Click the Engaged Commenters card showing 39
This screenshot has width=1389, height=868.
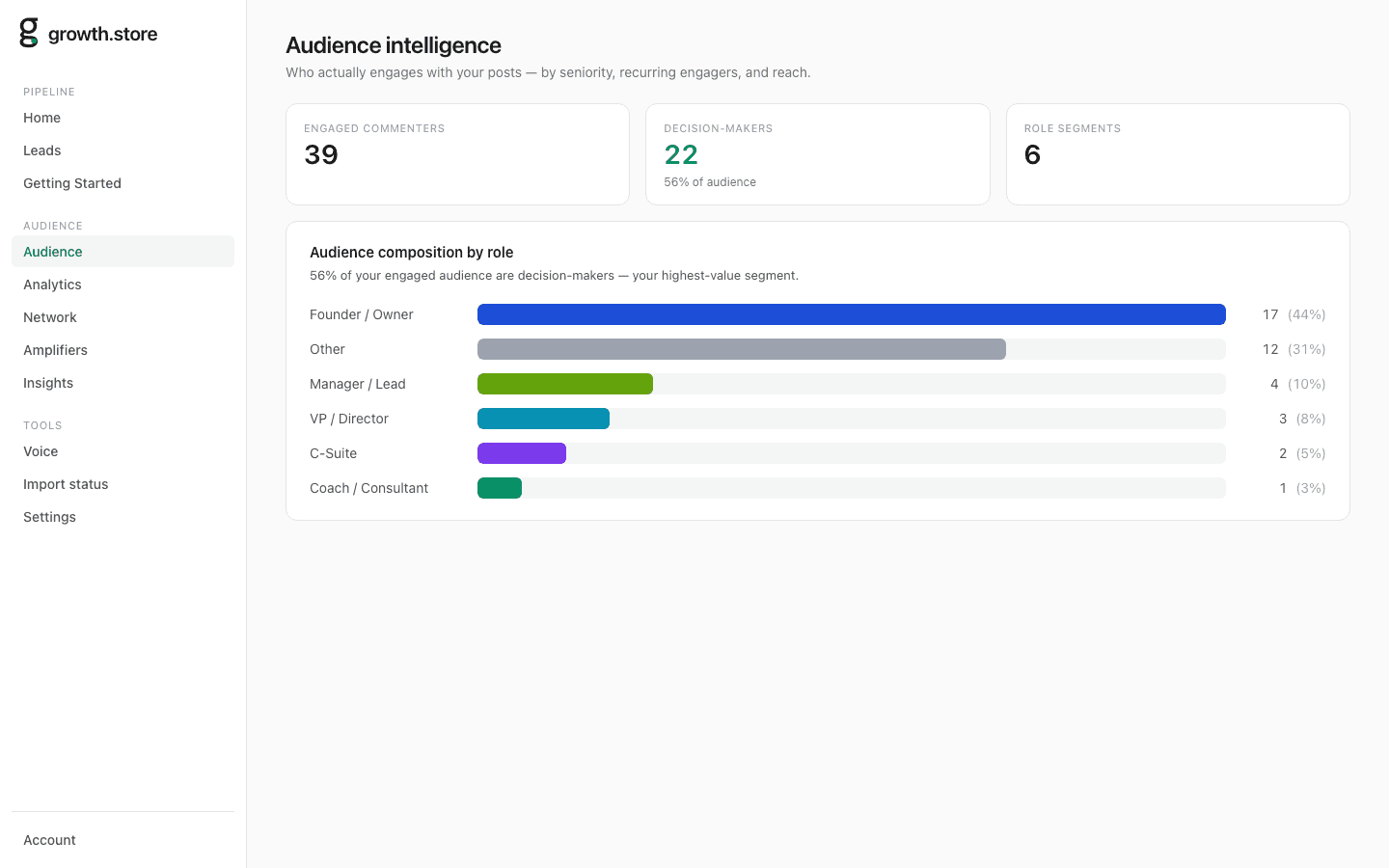[x=457, y=154]
